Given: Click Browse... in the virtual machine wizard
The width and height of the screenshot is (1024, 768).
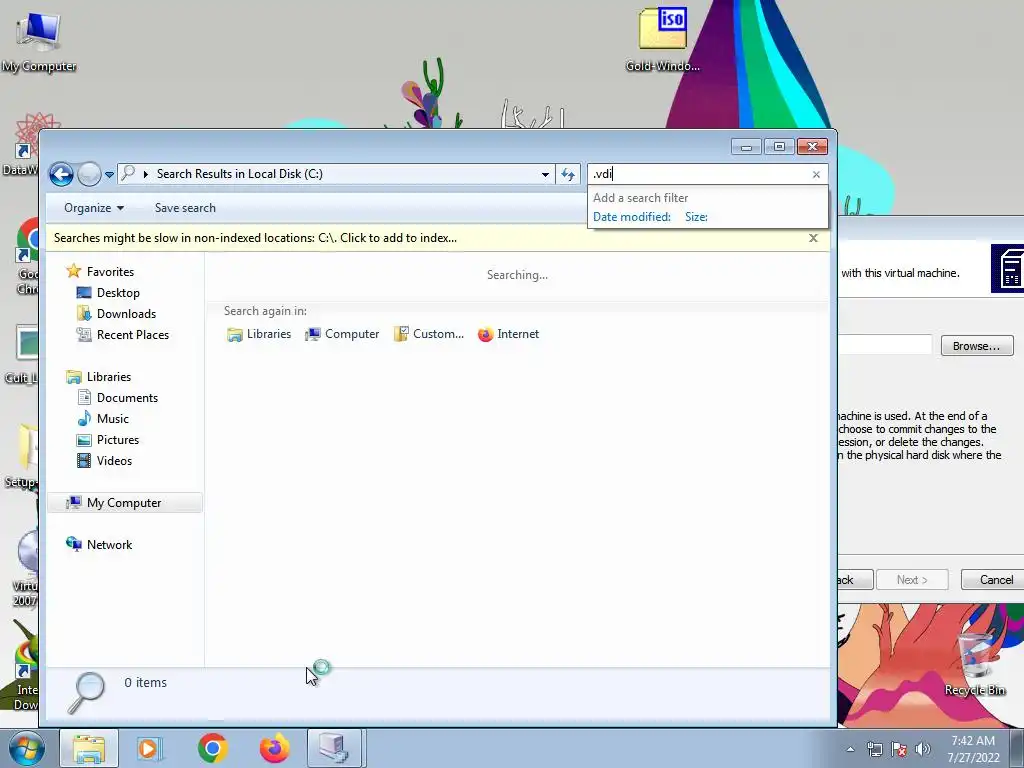Looking at the screenshot, I should 976,346.
